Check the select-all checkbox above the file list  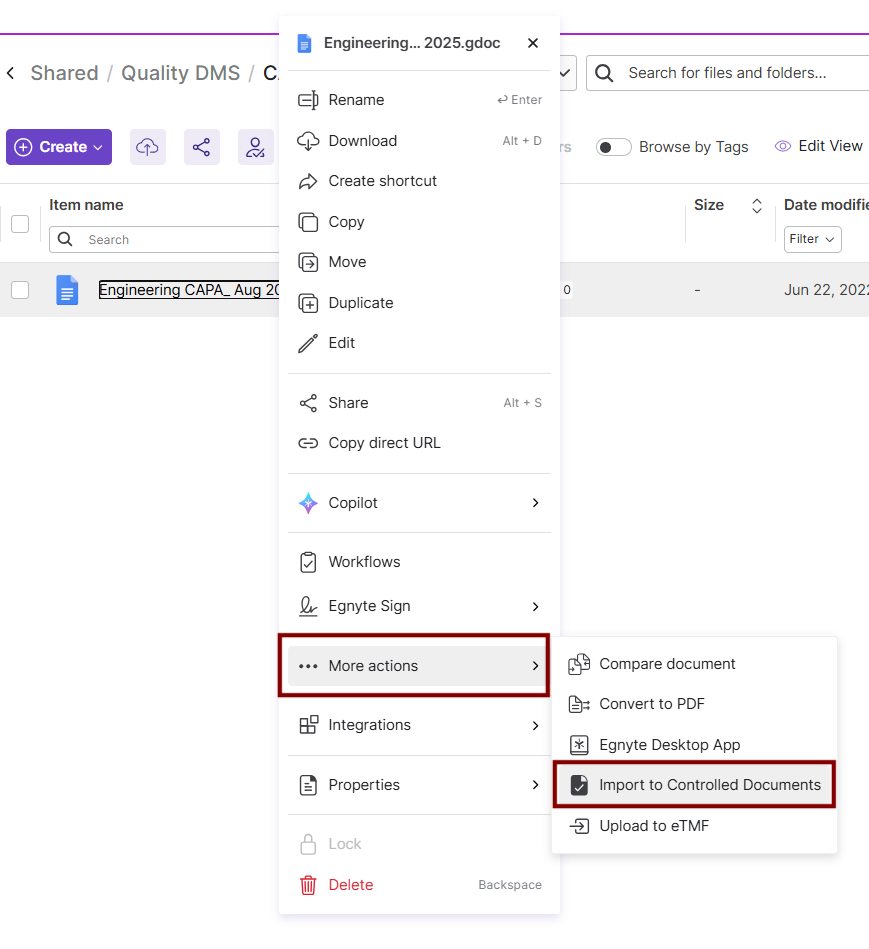(20, 223)
